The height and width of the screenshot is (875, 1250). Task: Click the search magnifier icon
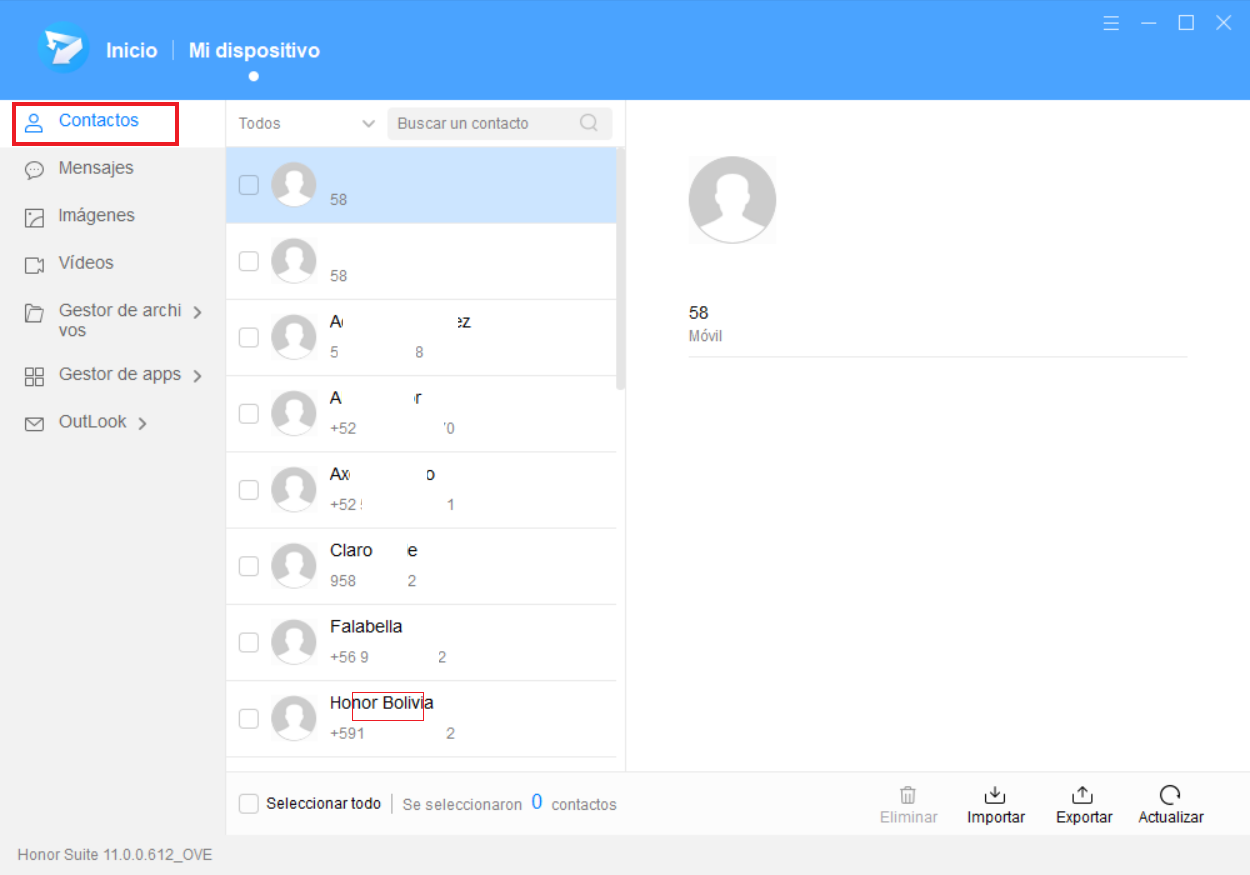[x=589, y=123]
